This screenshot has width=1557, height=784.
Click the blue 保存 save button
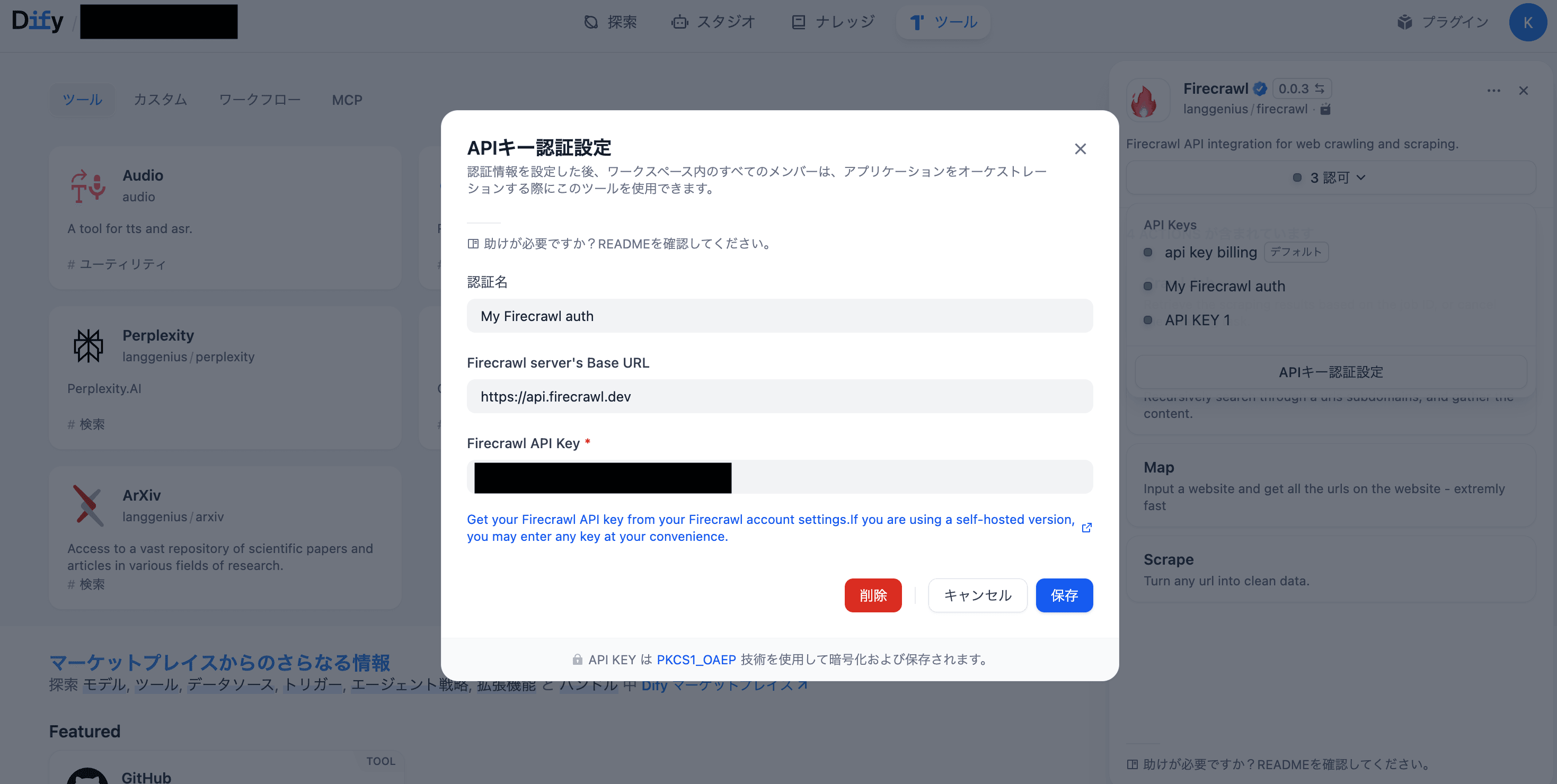1064,595
